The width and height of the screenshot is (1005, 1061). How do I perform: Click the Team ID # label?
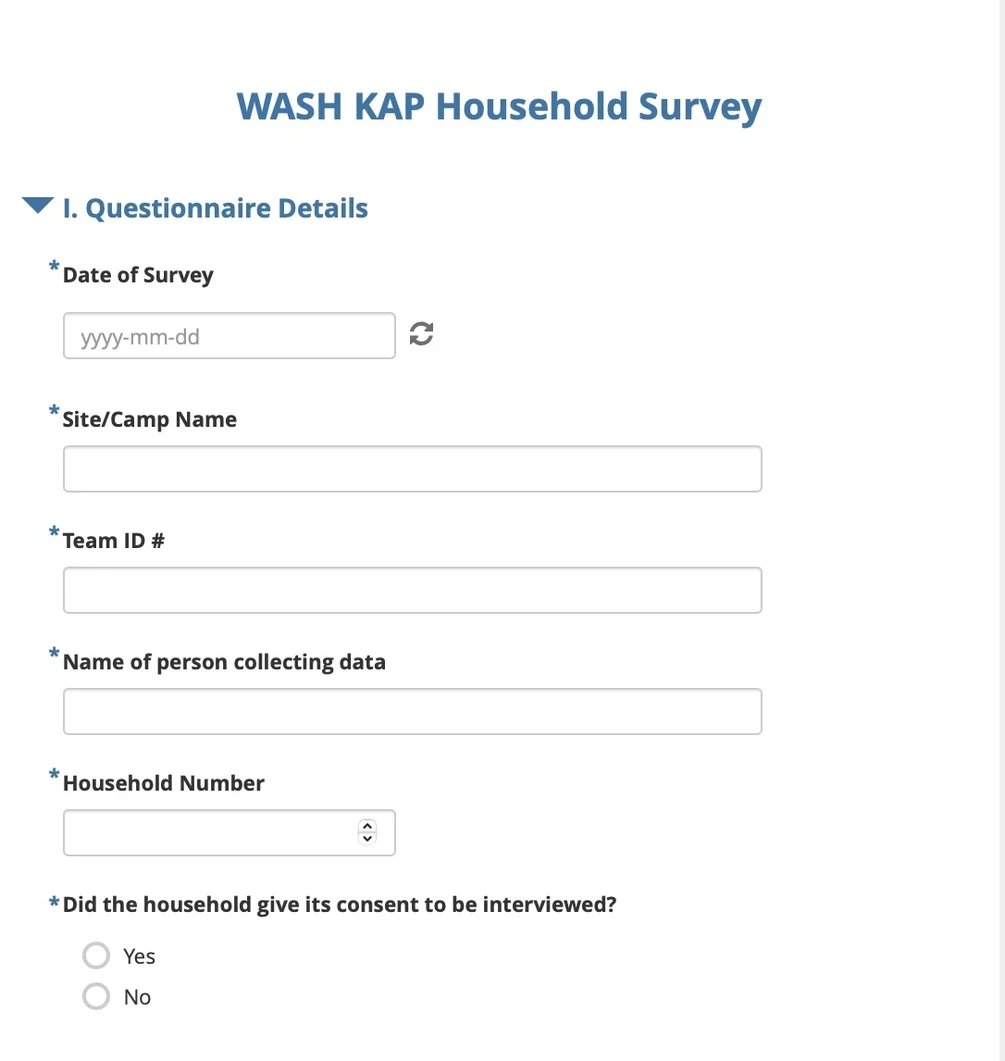pyautogui.click(x=114, y=541)
